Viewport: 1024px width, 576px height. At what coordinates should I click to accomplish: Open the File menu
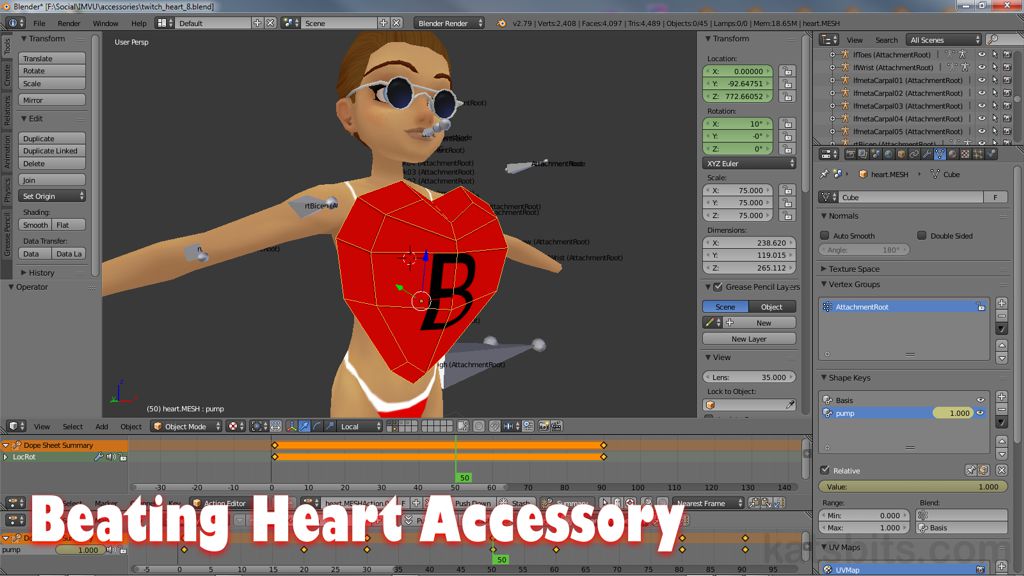pyautogui.click(x=39, y=23)
